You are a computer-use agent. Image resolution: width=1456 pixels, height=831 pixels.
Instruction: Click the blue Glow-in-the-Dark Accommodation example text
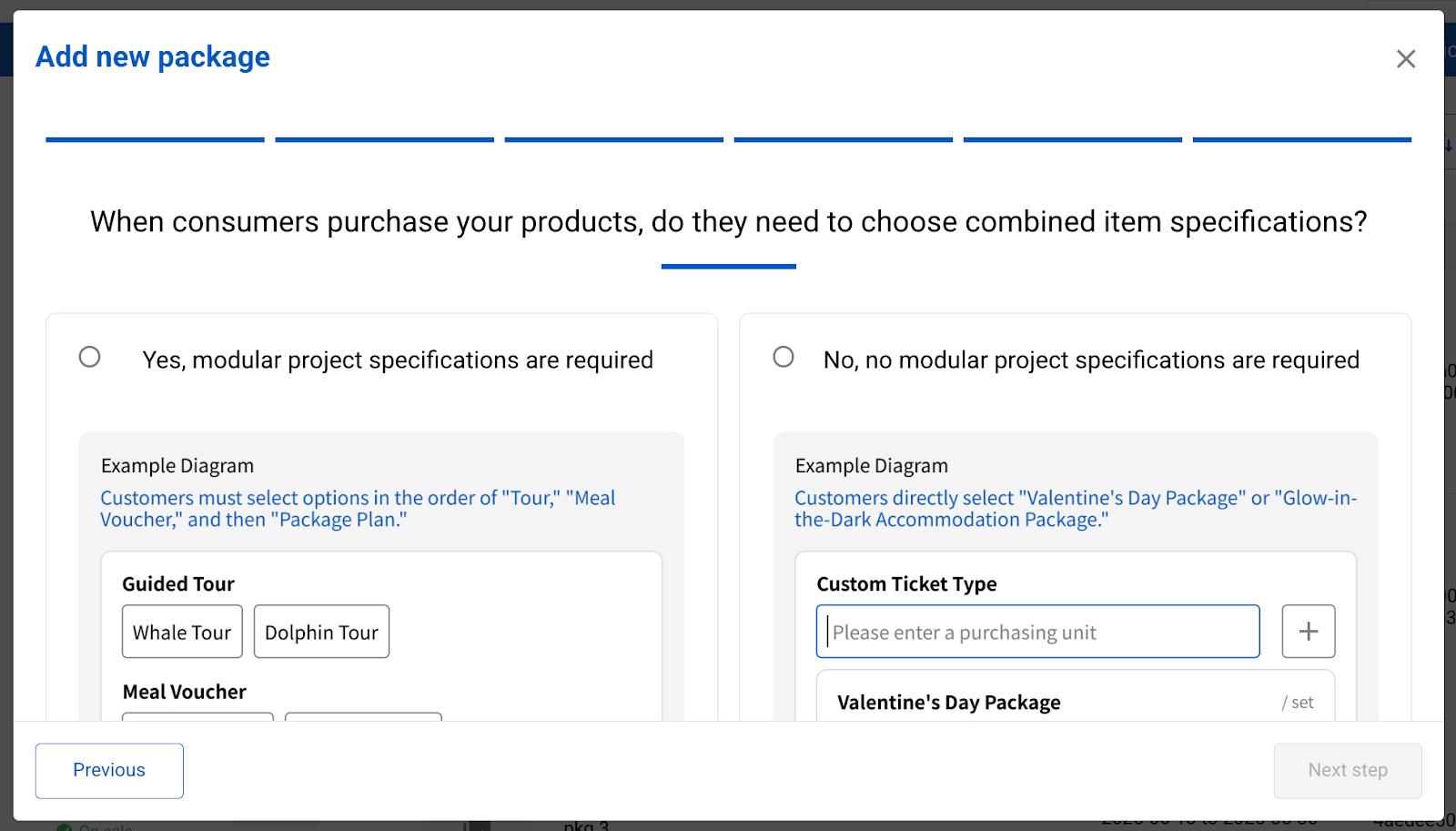(1075, 509)
